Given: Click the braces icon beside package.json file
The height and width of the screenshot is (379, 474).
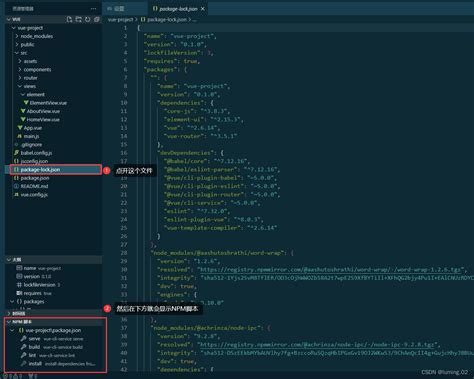Looking at the screenshot, I should tap(16, 178).
